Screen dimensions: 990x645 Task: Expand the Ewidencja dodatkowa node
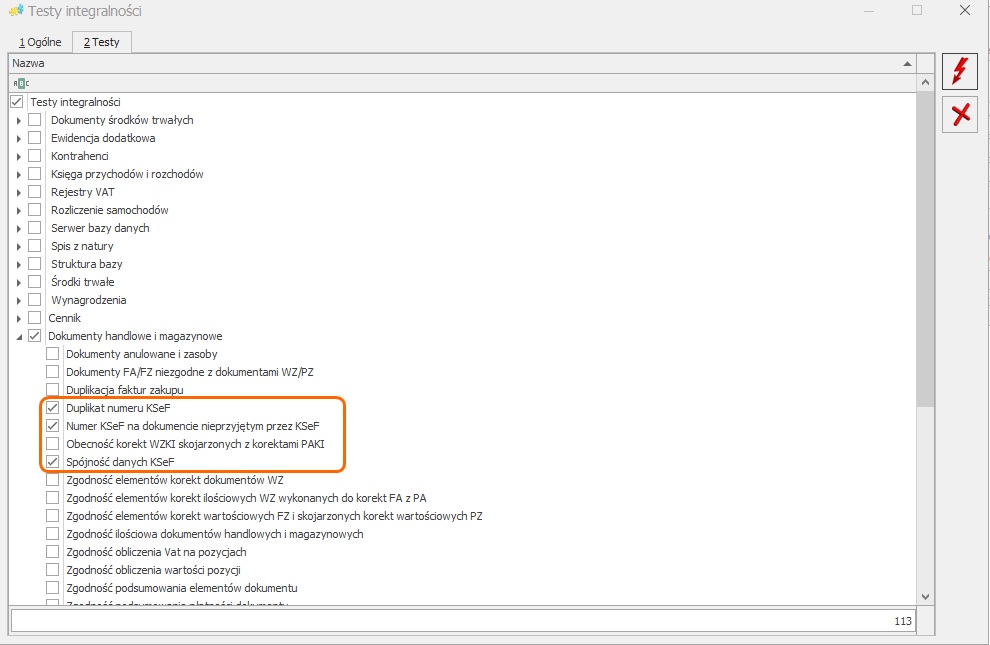pyautogui.click(x=19, y=138)
